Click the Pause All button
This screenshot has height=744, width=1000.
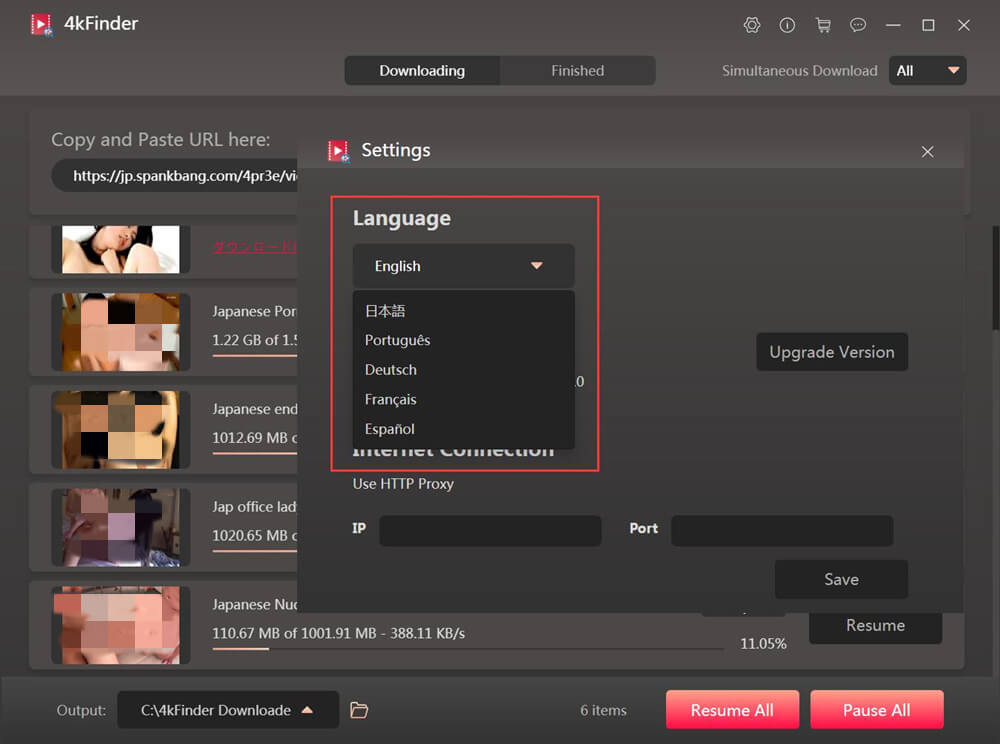(x=876, y=710)
